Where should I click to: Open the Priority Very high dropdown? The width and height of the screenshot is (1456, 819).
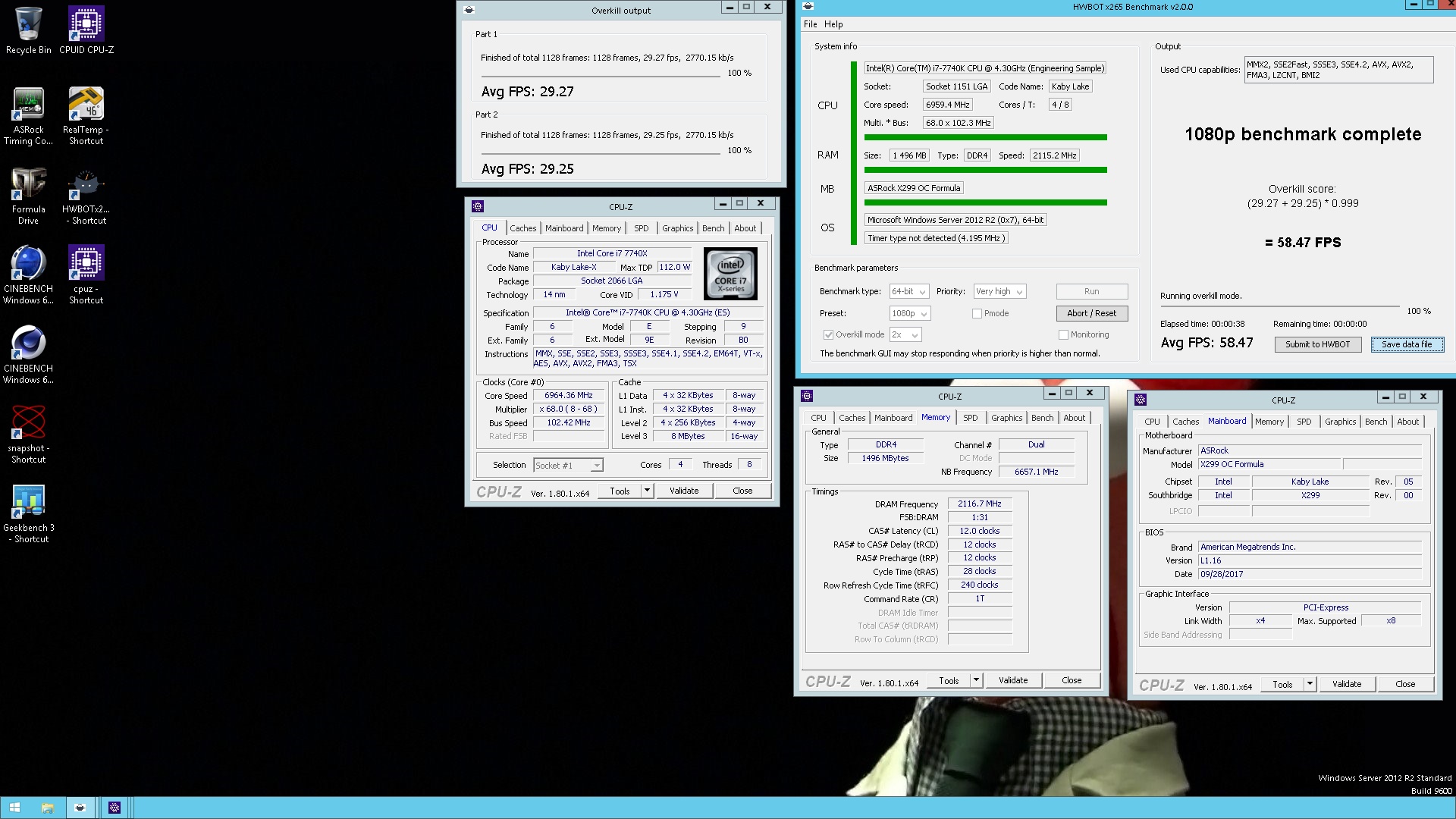(x=999, y=291)
